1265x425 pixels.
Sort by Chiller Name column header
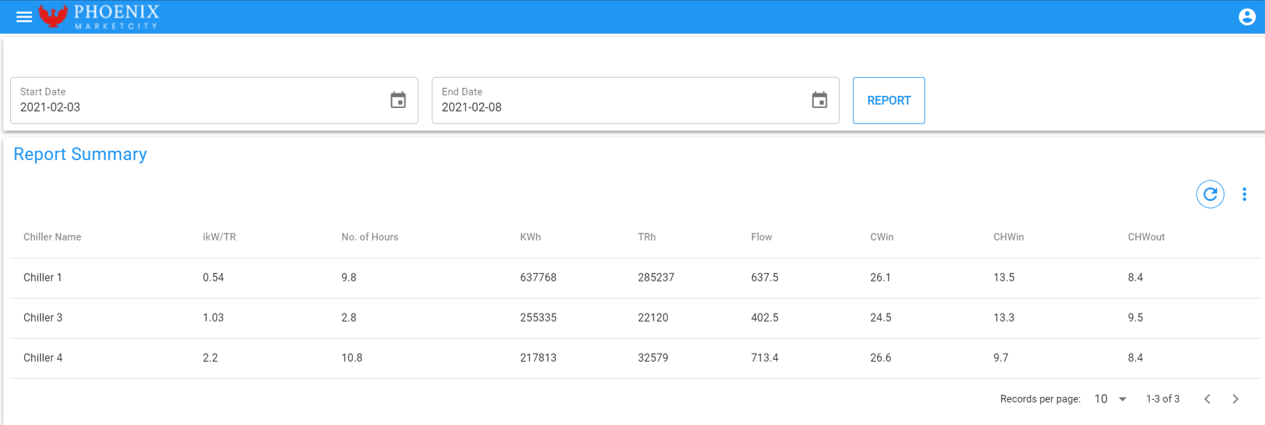point(52,237)
